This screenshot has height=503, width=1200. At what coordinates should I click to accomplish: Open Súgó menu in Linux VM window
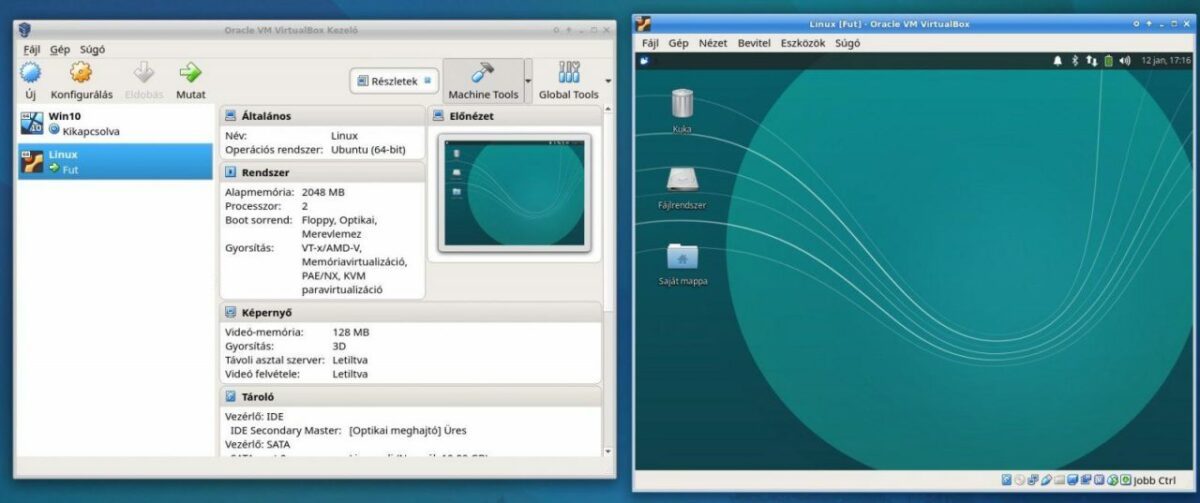tap(847, 43)
